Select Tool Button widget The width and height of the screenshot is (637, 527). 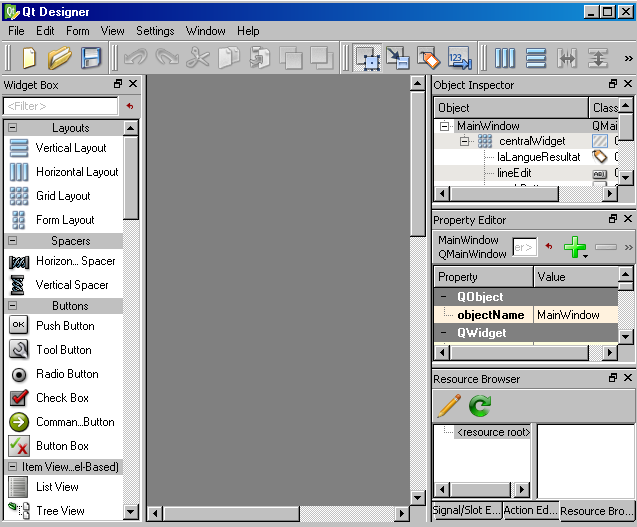[63, 350]
